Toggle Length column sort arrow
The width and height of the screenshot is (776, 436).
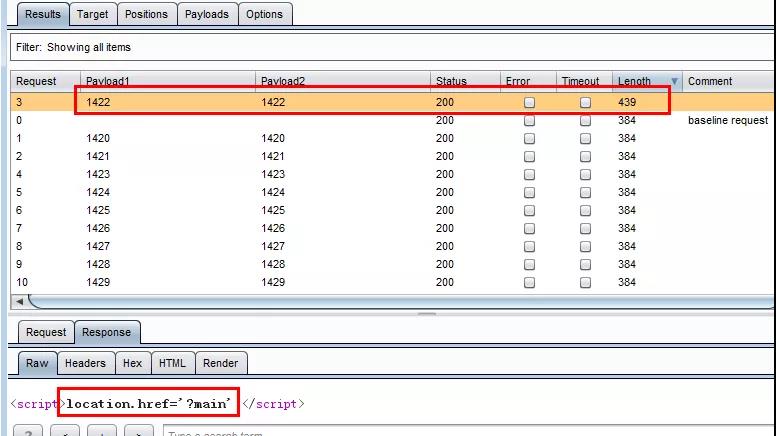(x=674, y=81)
